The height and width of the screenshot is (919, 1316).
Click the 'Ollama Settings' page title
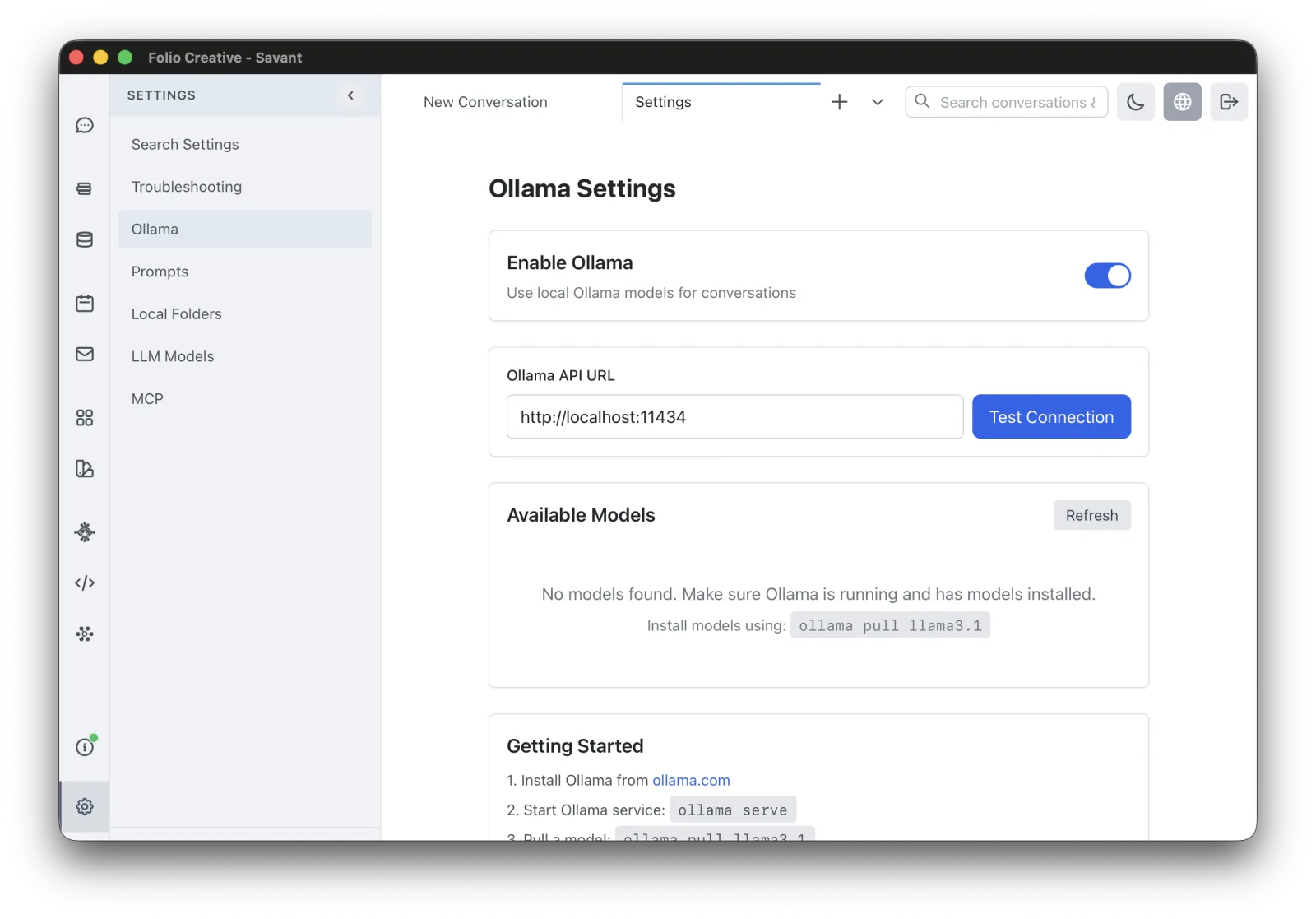pos(582,188)
